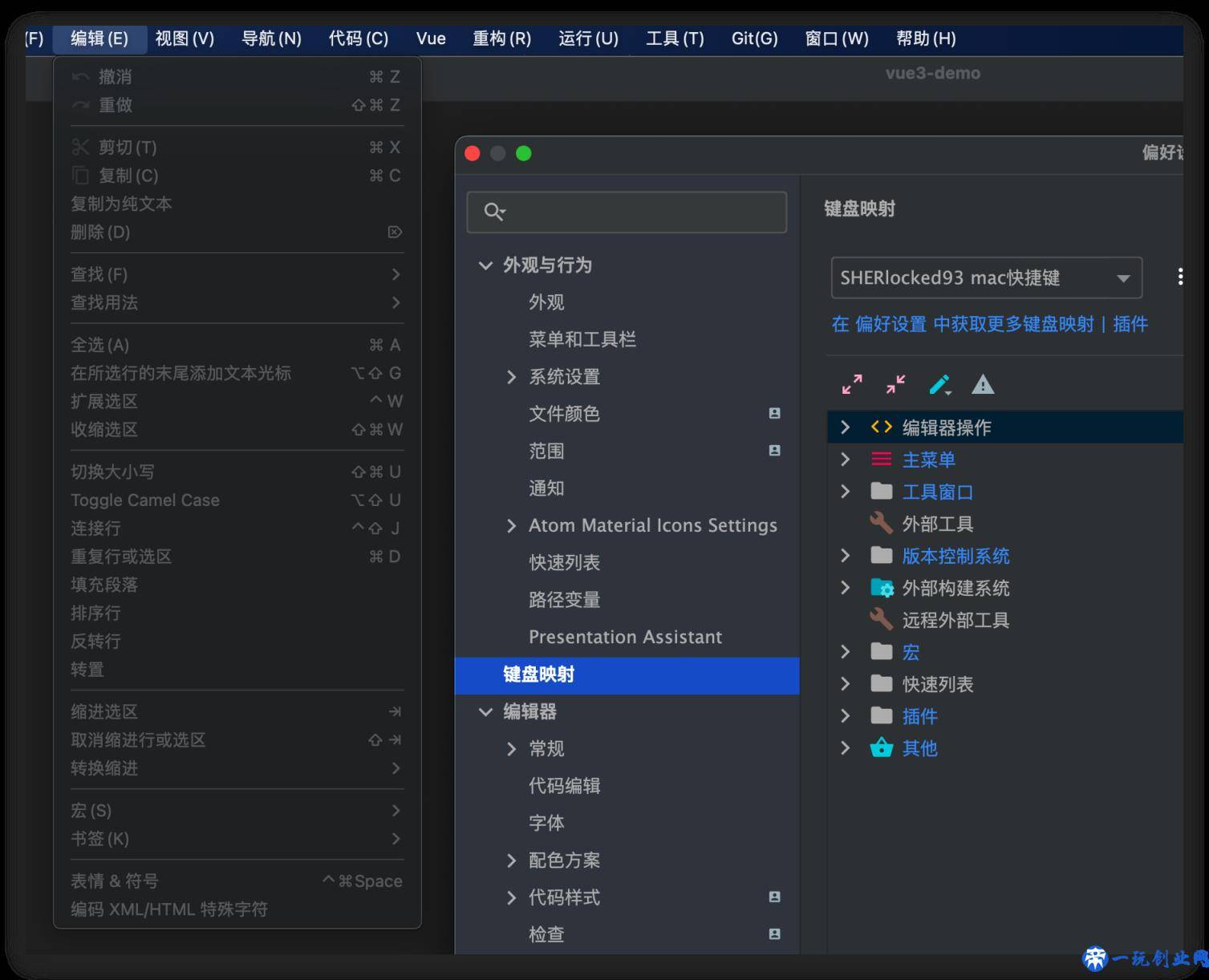Screen dimensions: 1209x980
Task: Click the folder icon beside 工具窗口
Action: pos(882,491)
